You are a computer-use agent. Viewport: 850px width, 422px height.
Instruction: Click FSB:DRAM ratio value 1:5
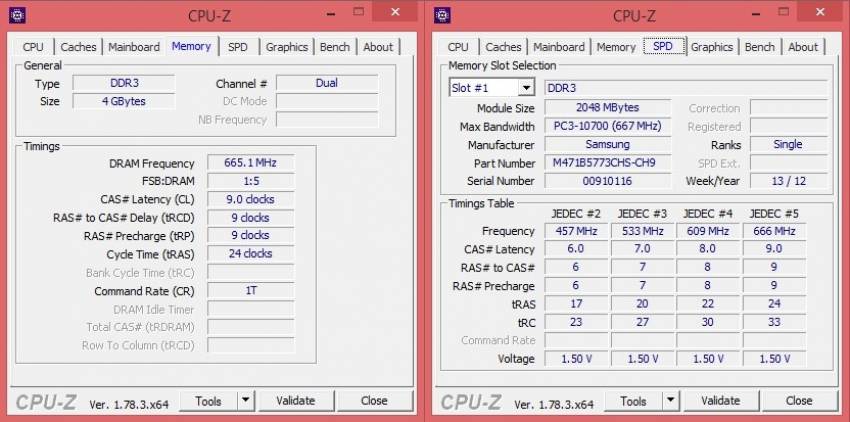point(250,181)
